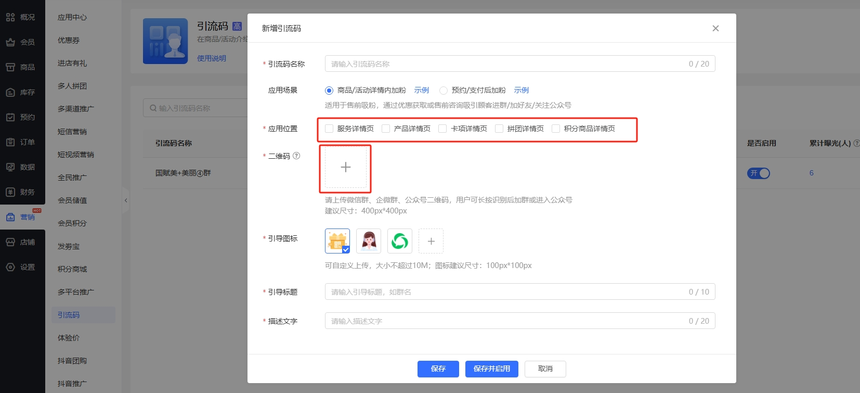Open 抖音推广 in the submenu
Viewport: 860px width, 393px height.
click(72, 383)
